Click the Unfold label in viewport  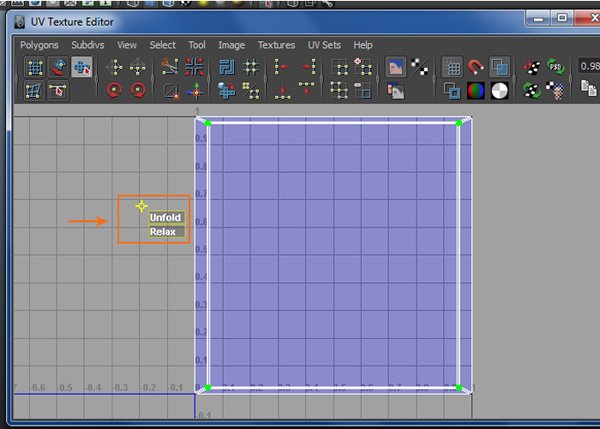pyautogui.click(x=166, y=217)
